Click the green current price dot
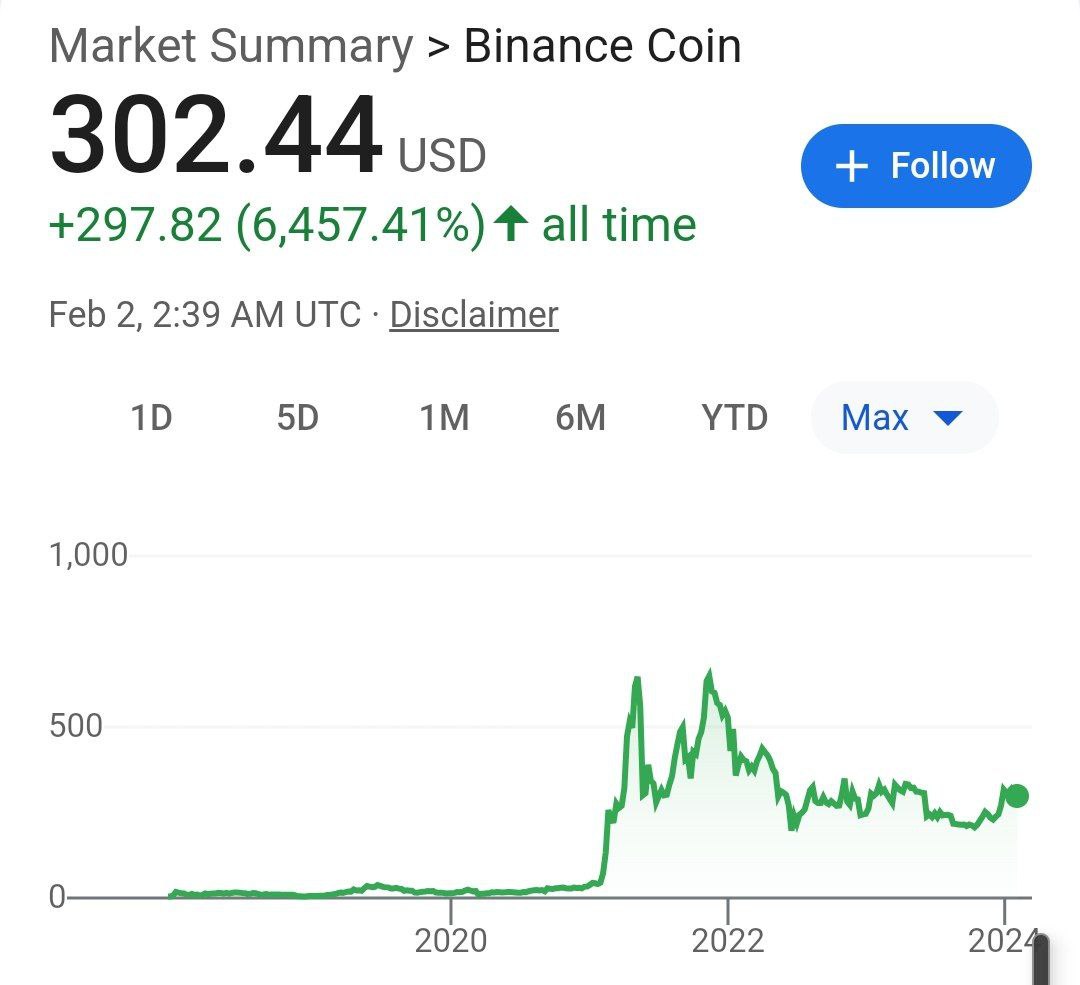Image resolution: width=1080 pixels, height=985 pixels. tap(1017, 796)
